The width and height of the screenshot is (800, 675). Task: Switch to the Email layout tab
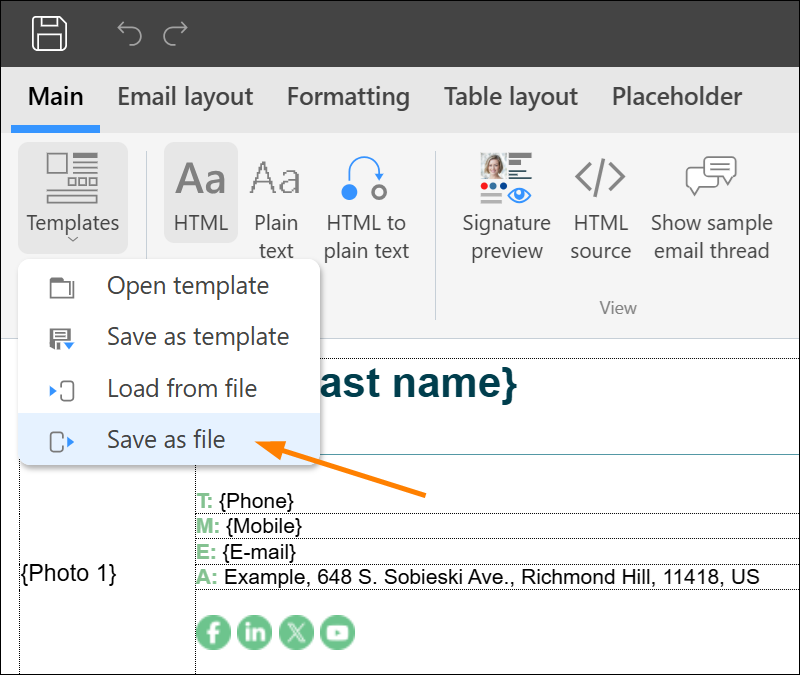185,96
